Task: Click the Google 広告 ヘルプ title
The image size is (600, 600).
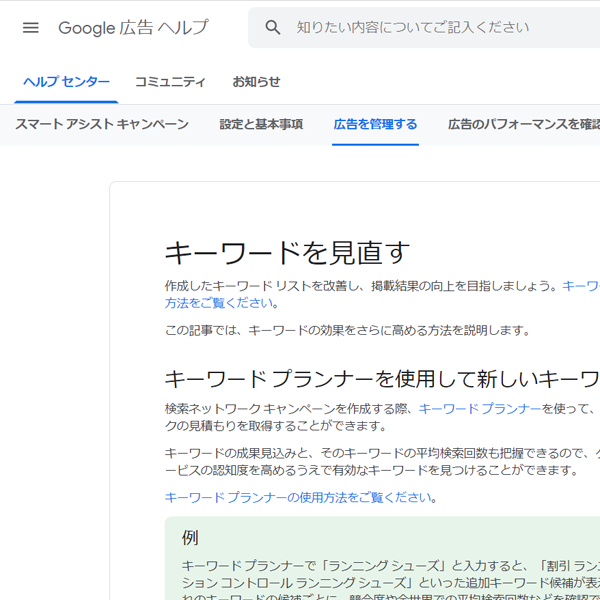Action: [133, 28]
